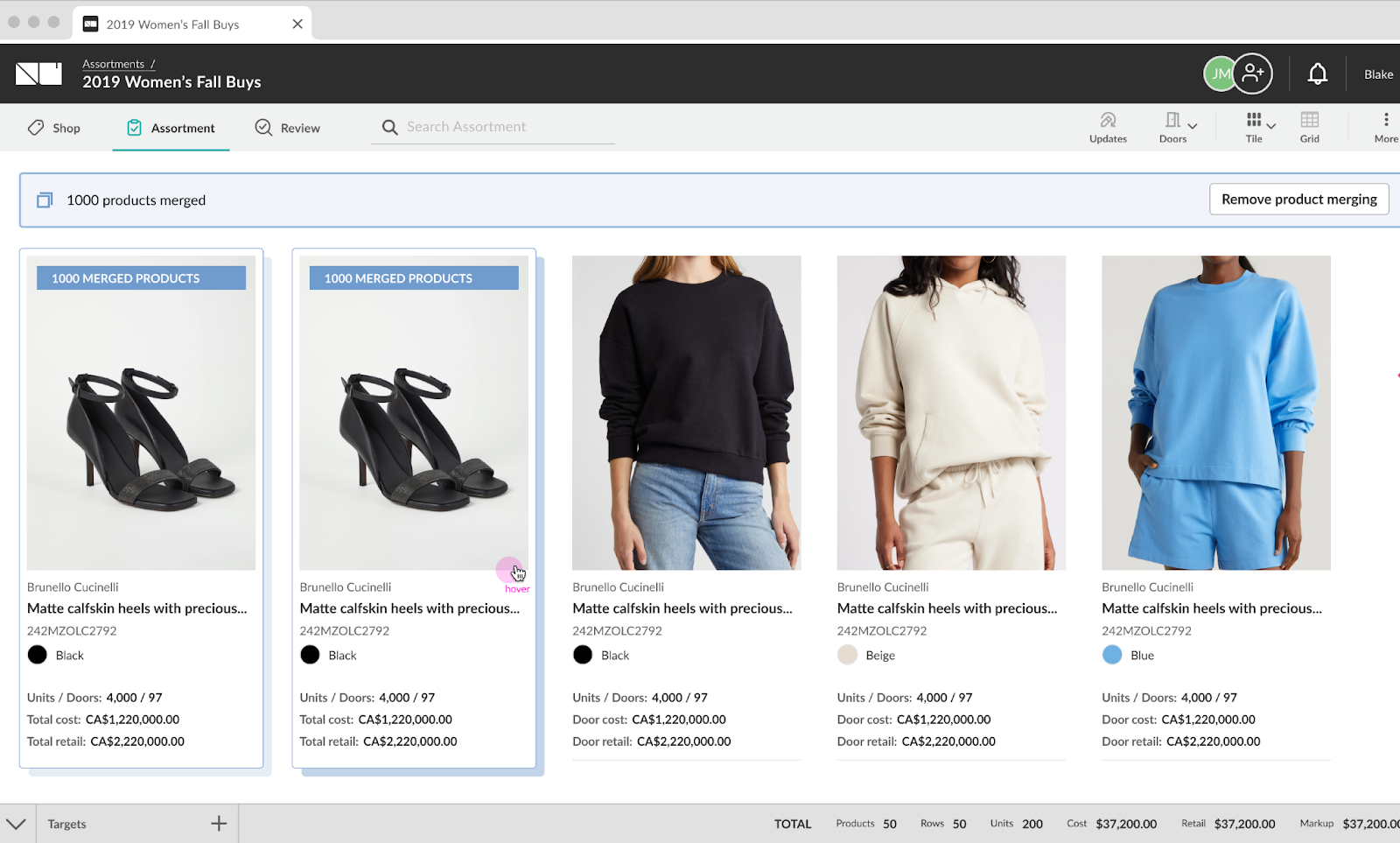Collapse the bottom Targets panel chevron
The image size is (1400, 843).
tap(16, 824)
